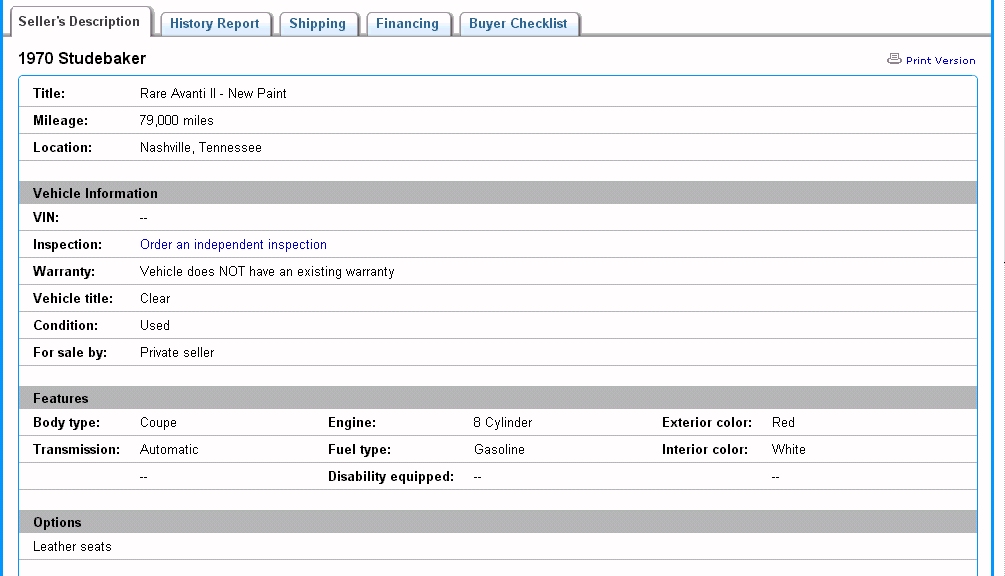Viewport: 1005px width, 576px height.
Task: Click the Private seller value
Action: (177, 352)
